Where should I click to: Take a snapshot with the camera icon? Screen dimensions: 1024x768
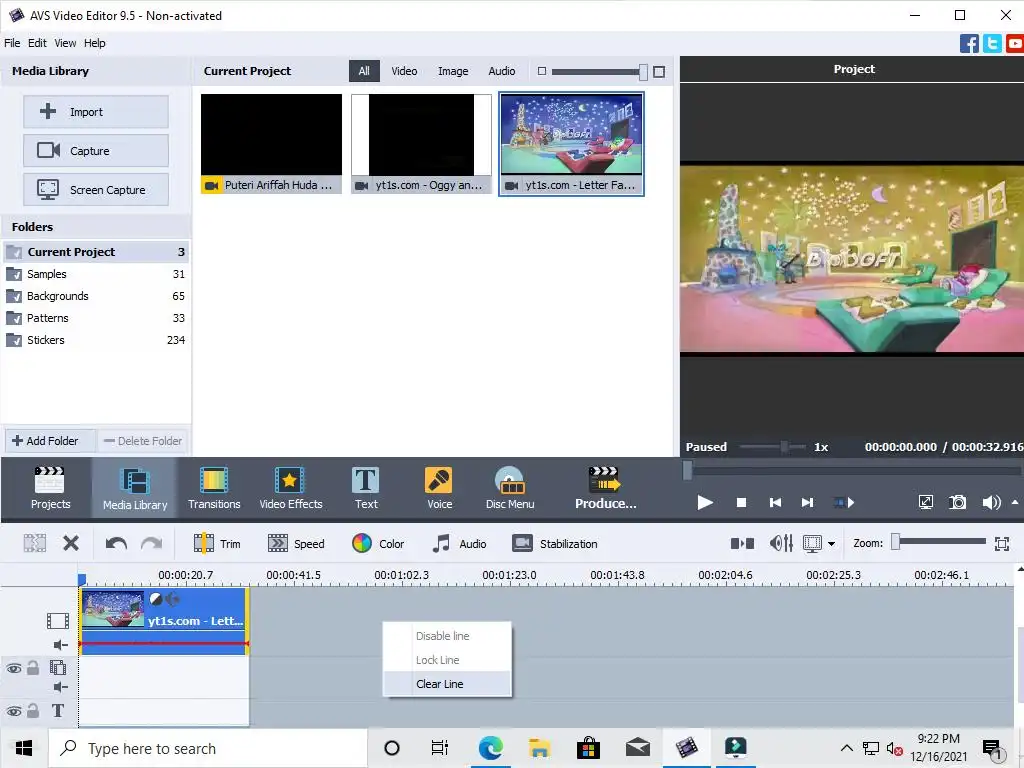[x=957, y=502]
